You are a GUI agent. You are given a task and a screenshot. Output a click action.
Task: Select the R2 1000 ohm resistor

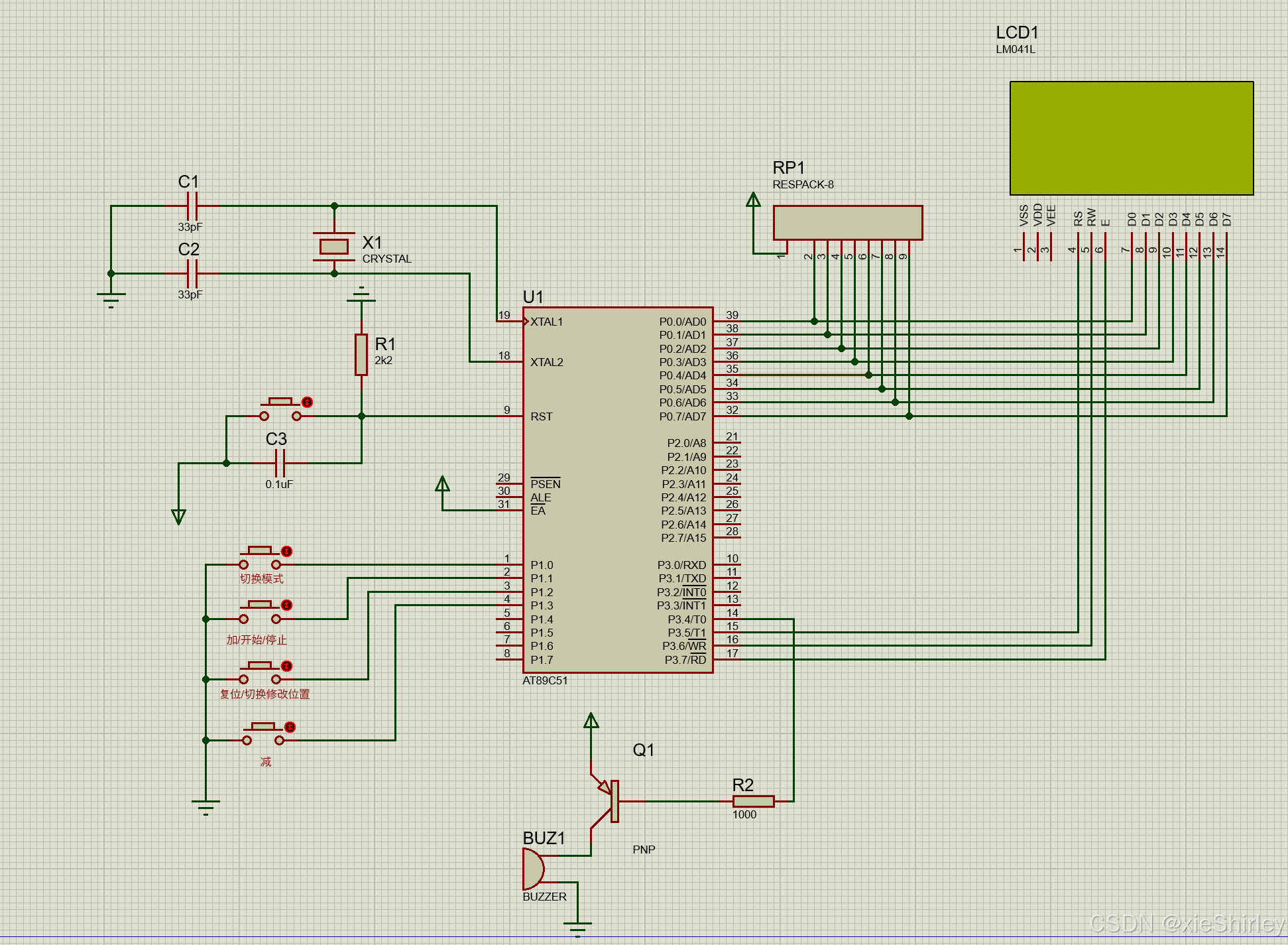[x=753, y=801]
